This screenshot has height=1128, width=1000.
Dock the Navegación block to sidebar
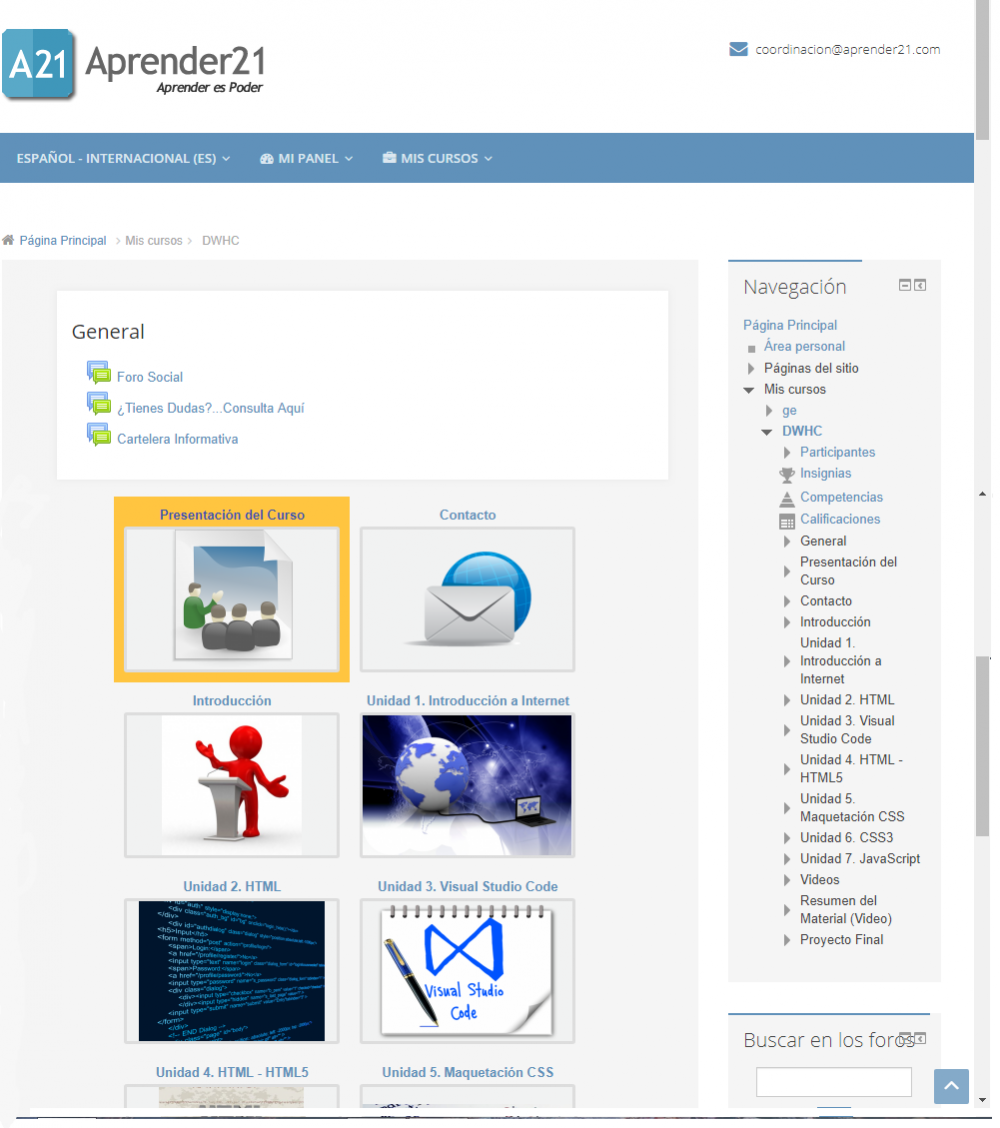(x=919, y=285)
